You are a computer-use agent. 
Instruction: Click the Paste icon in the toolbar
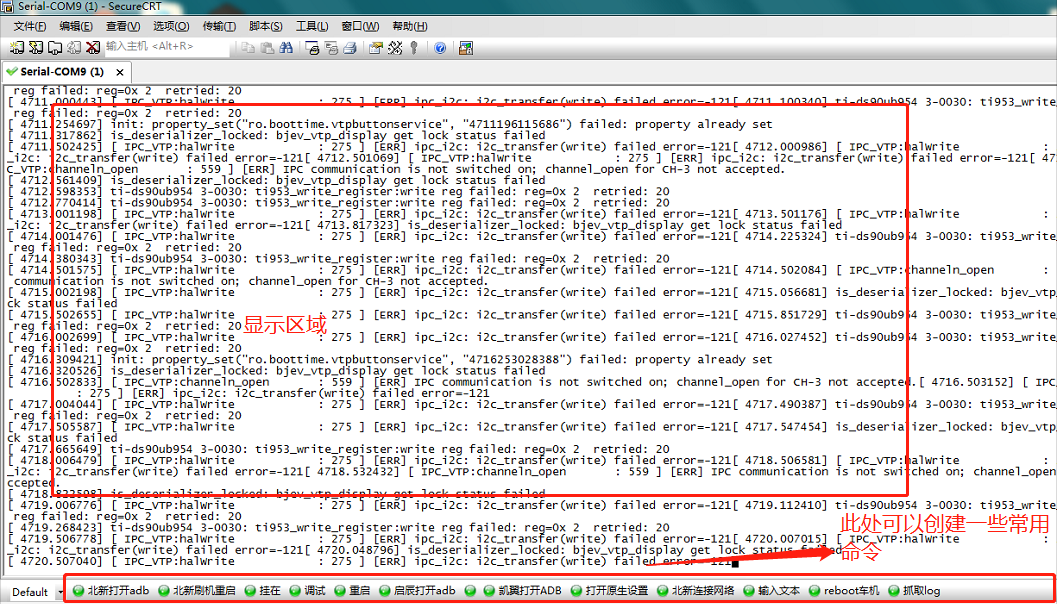pos(267,47)
